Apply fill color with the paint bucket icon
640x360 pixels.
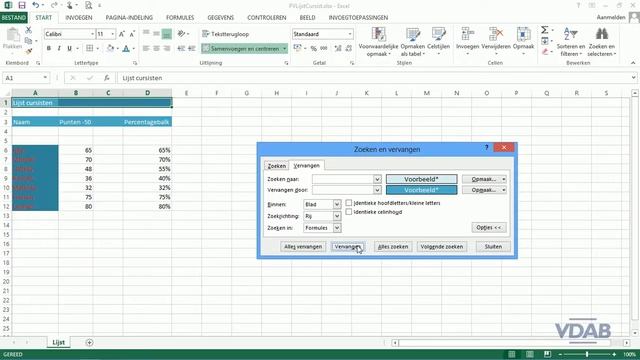point(110,49)
